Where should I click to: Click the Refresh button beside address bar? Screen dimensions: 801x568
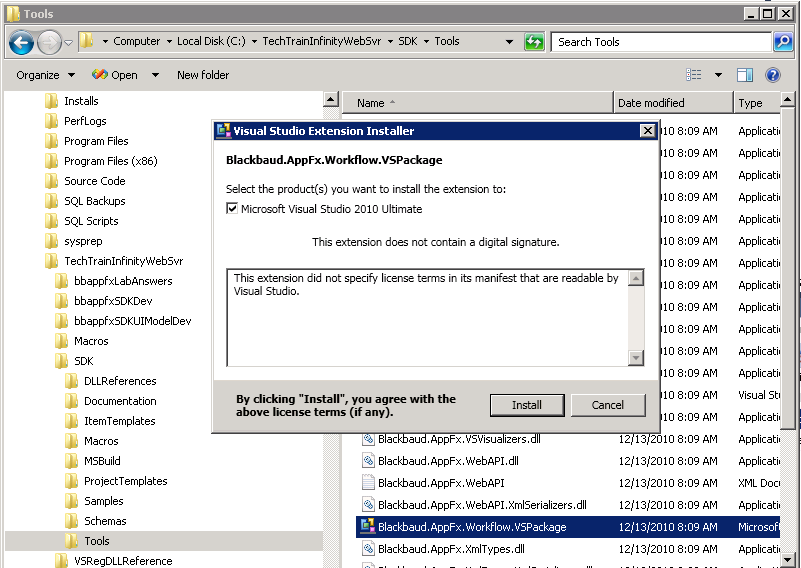tap(535, 42)
